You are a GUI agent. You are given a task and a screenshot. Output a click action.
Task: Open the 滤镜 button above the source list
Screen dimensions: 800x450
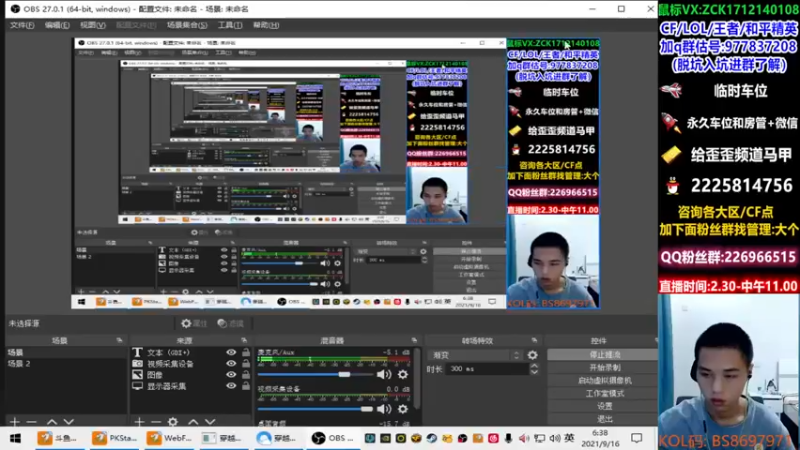coord(231,323)
